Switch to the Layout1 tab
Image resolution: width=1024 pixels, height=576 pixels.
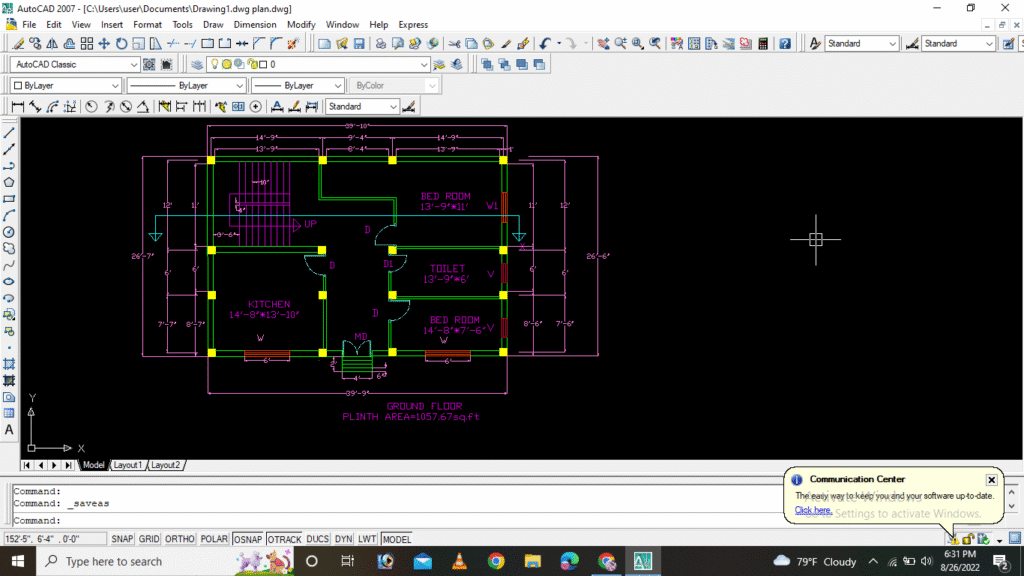coord(127,465)
